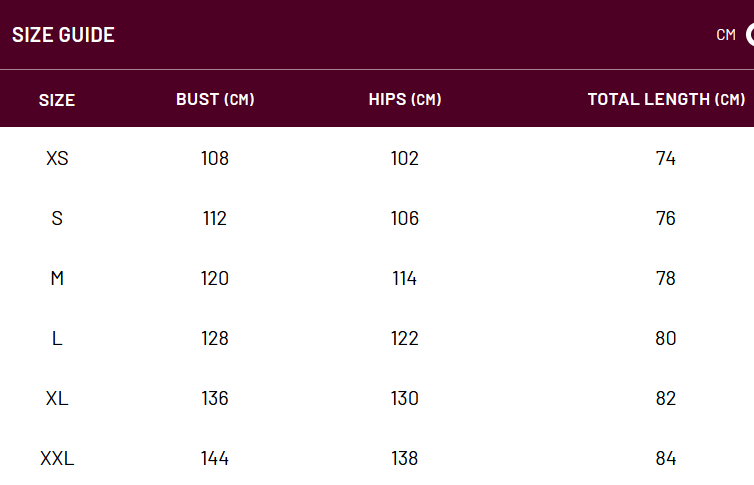This screenshot has height=485, width=754.
Task: Click the CM unit label
Action: (726, 35)
